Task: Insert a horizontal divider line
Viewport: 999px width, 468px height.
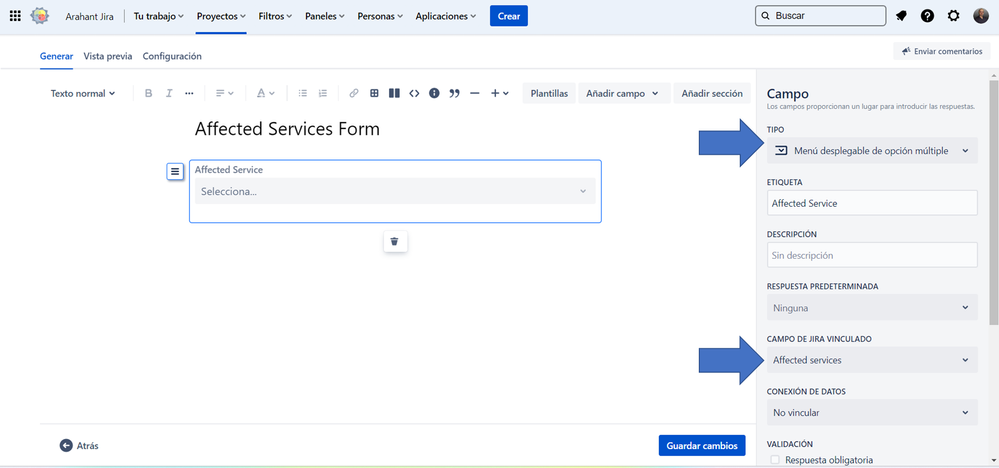Action: pyautogui.click(x=474, y=93)
